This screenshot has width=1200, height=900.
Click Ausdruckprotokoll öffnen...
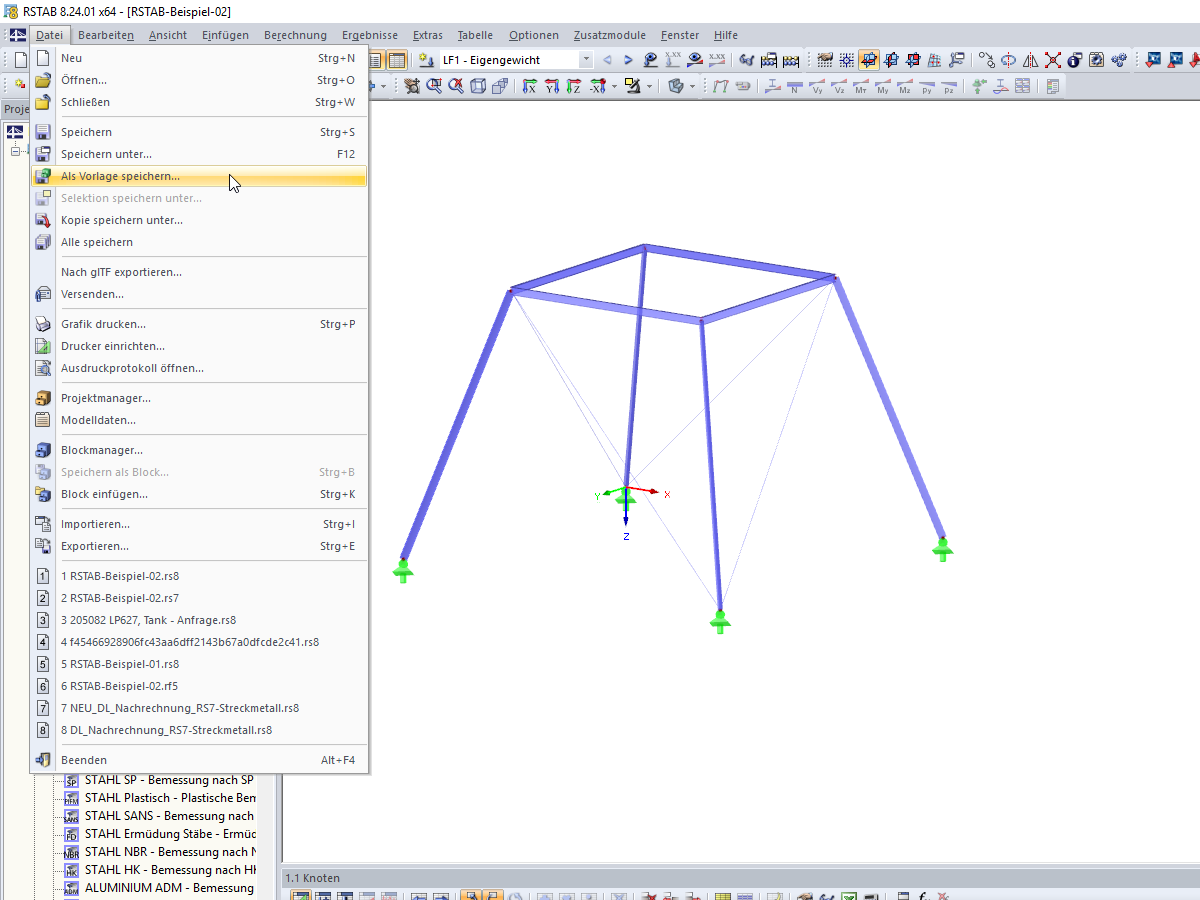[x=200, y=368]
